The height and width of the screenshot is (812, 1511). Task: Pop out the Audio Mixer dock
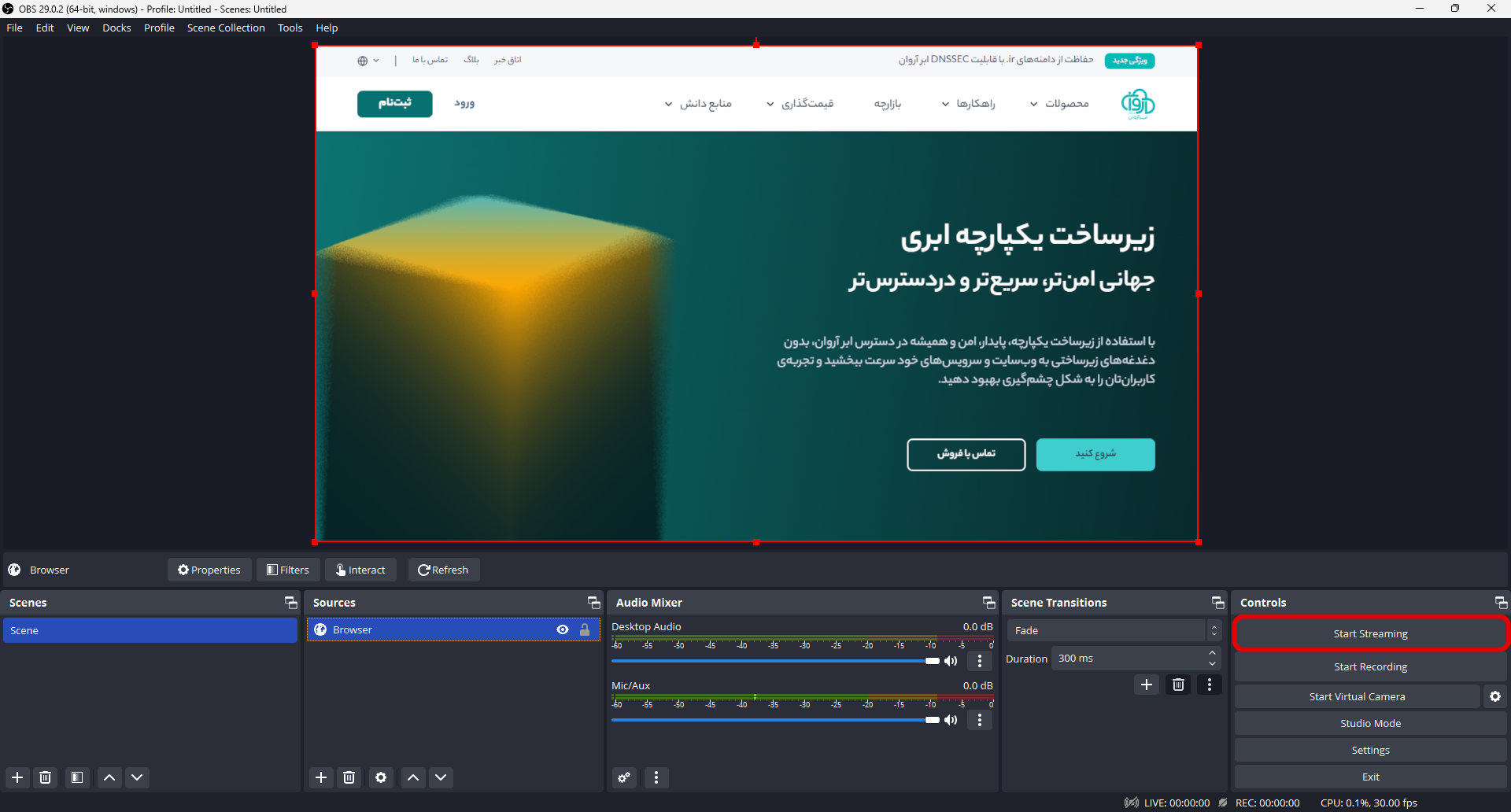click(x=989, y=603)
